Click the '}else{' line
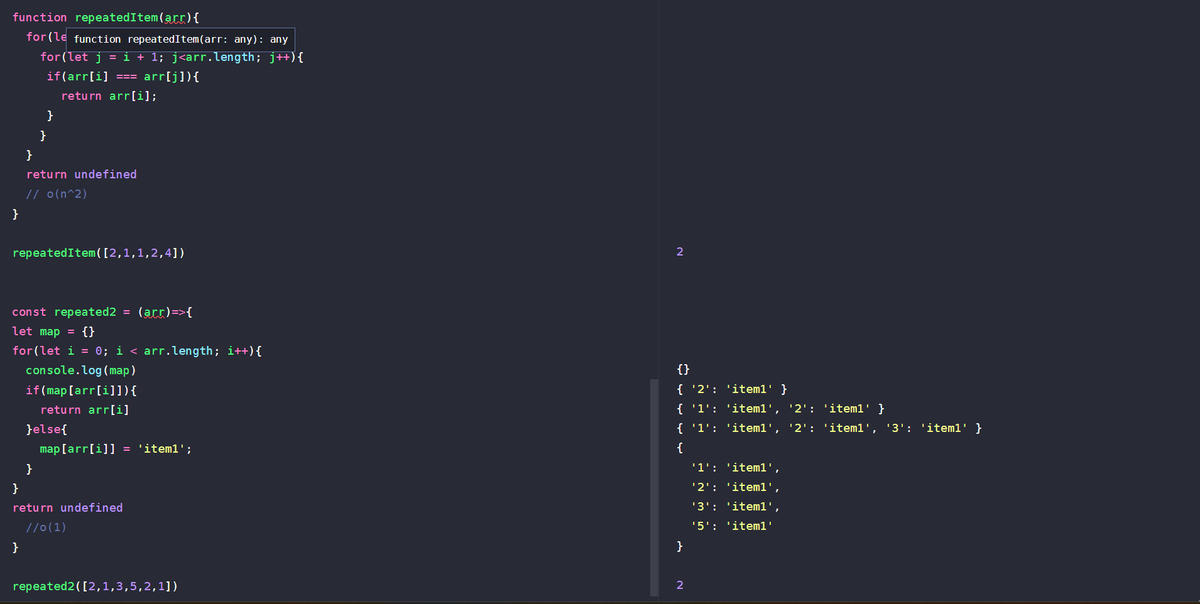1200x604 pixels. click(x=46, y=429)
